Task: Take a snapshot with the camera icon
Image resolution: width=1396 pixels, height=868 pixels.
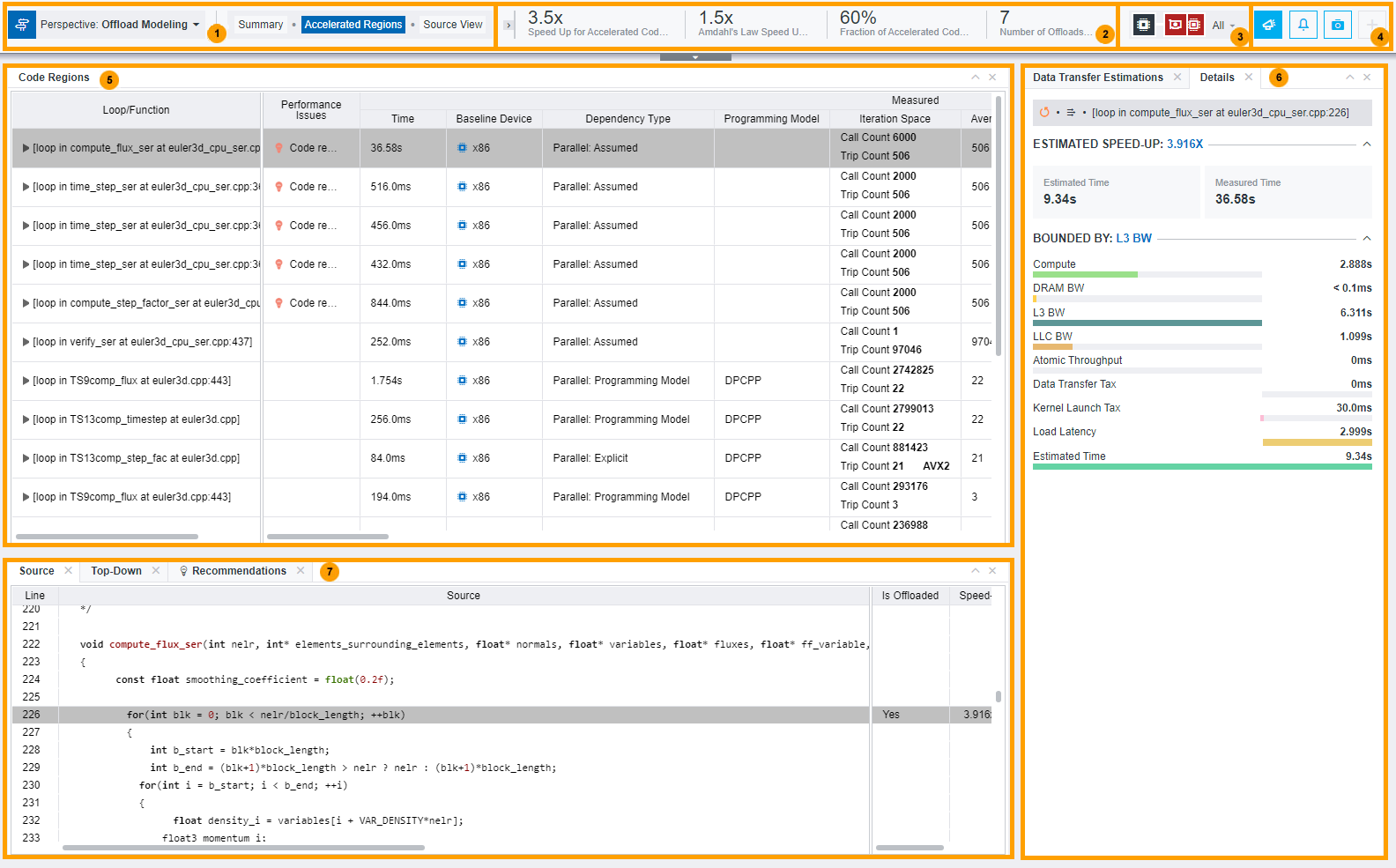Action: click(x=1337, y=25)
